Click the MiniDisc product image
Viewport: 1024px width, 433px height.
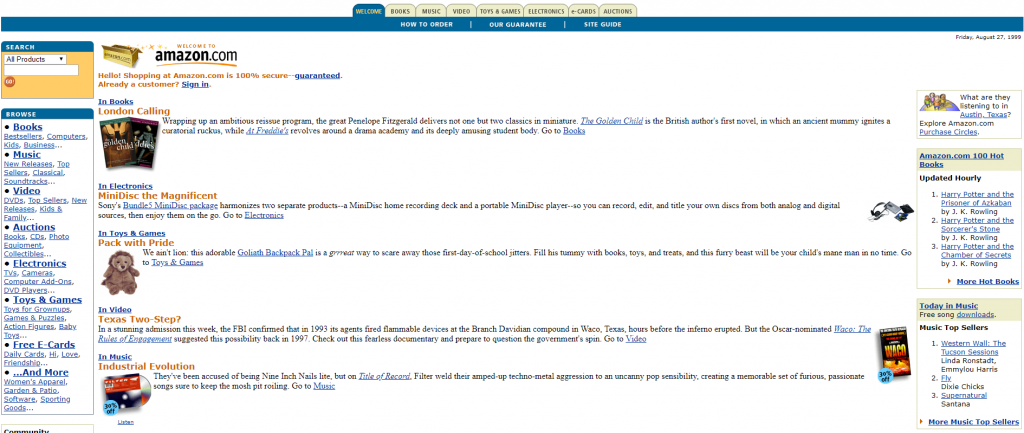[x=890, y=211]
